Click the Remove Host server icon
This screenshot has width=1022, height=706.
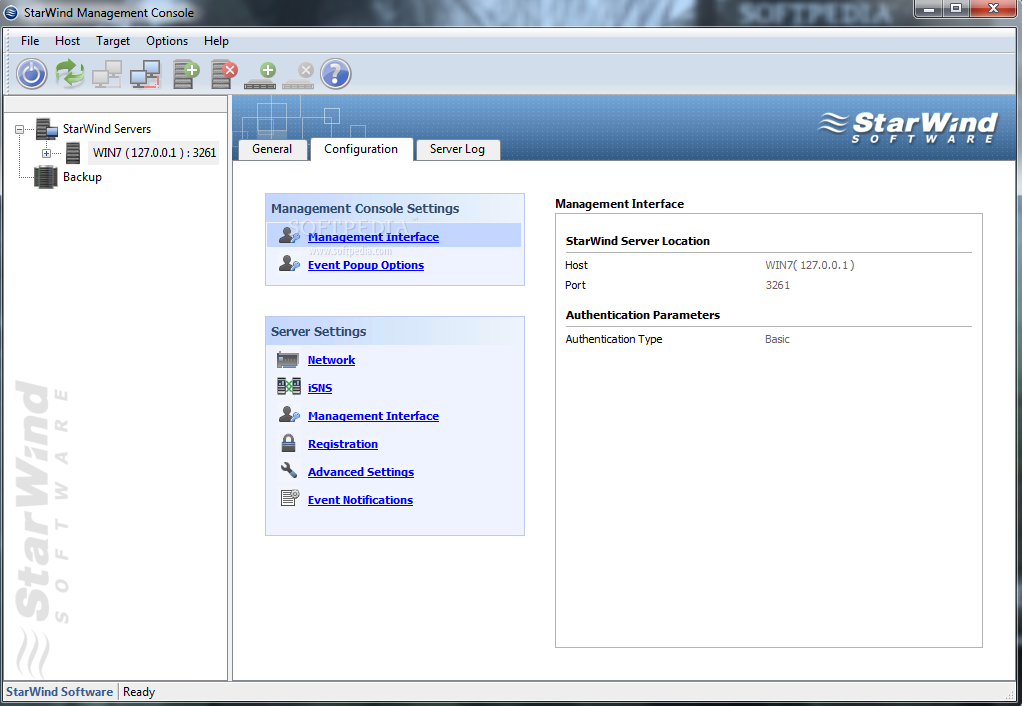(224, 74)
